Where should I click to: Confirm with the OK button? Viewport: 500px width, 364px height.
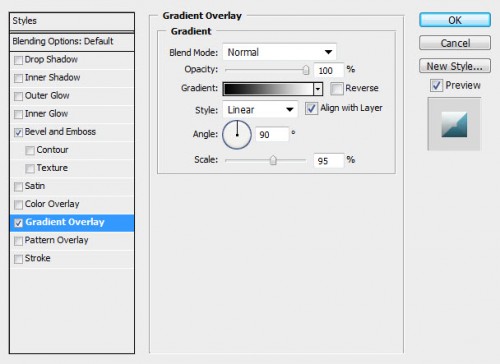[x=455, y=20]
